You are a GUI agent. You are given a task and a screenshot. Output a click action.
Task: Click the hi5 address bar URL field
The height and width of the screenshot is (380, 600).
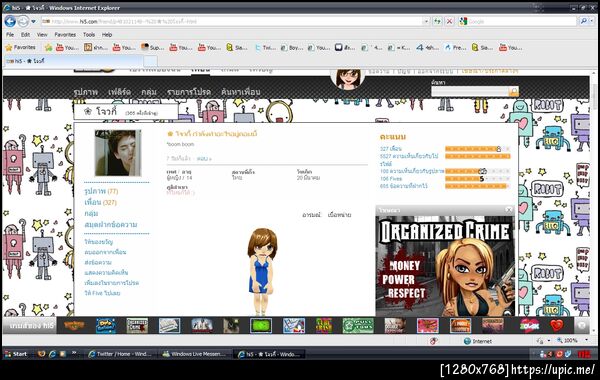pyautogui.click(x=232, y=21)
